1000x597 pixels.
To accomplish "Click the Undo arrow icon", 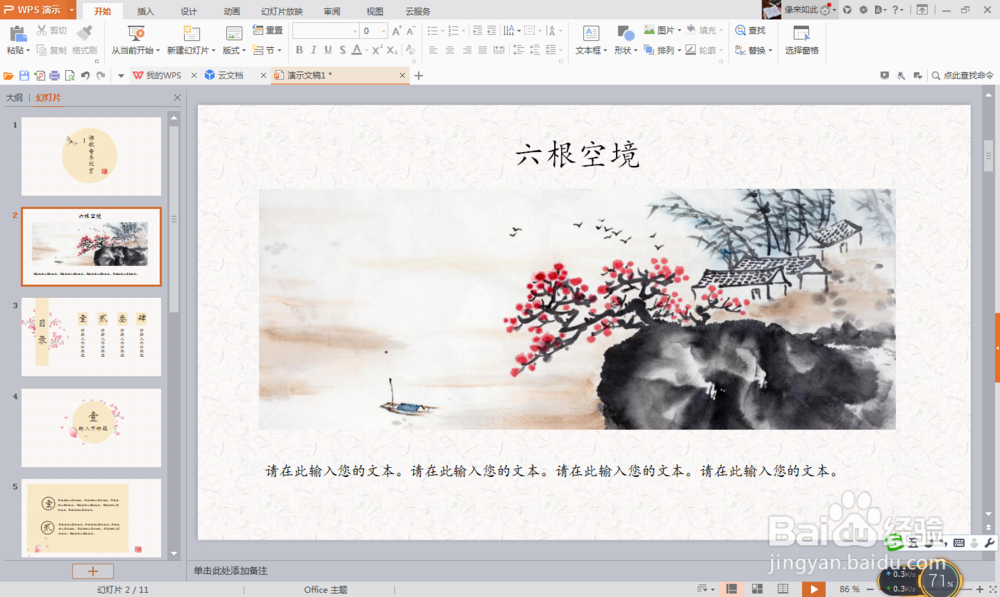I will point(85,75).
